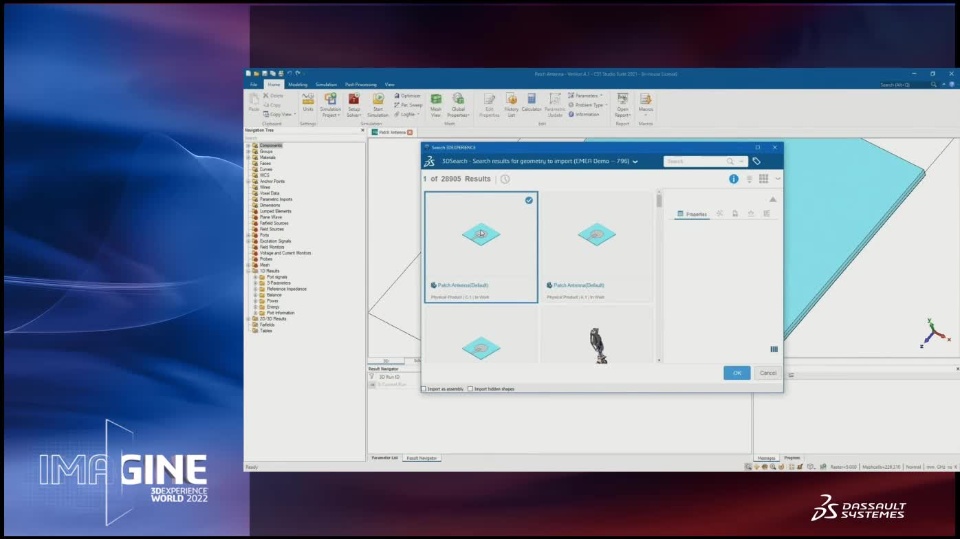Screen dimensions: 960x539
Task: Open Global Properties for mesh
Action: [x=458, y=105]
